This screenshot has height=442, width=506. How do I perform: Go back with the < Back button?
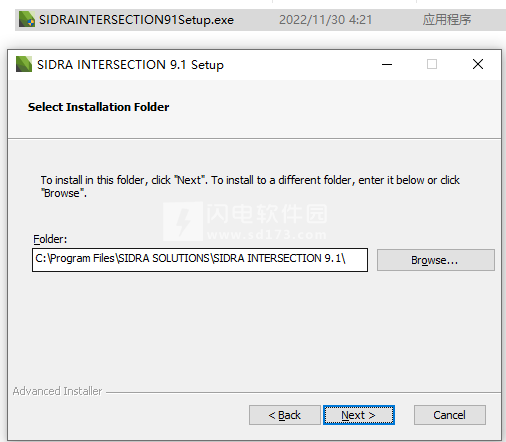click(285, 415)
